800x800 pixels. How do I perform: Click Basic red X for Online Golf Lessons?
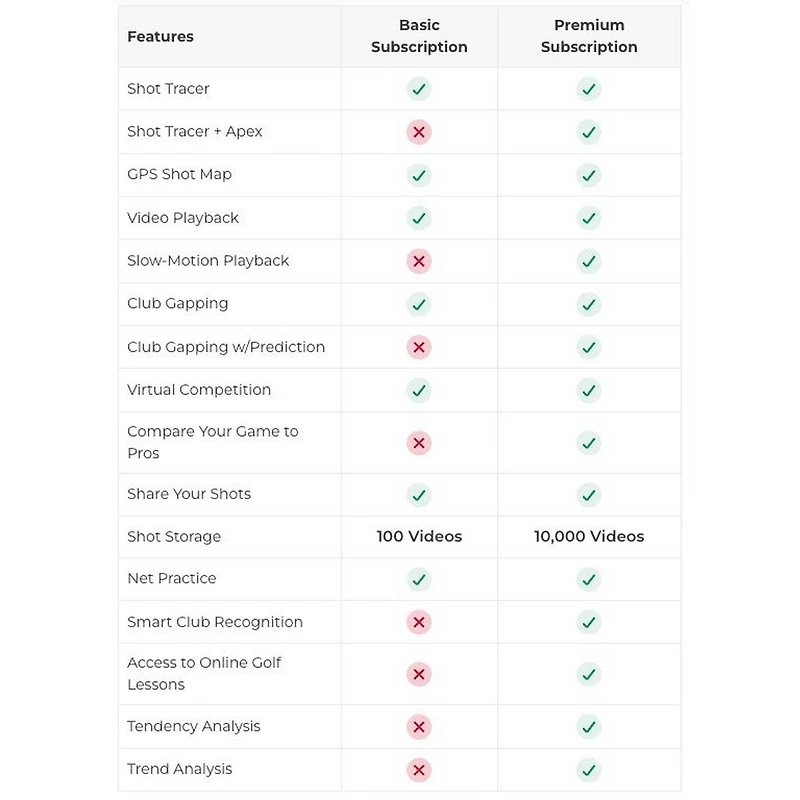click(x=419, y=674)
